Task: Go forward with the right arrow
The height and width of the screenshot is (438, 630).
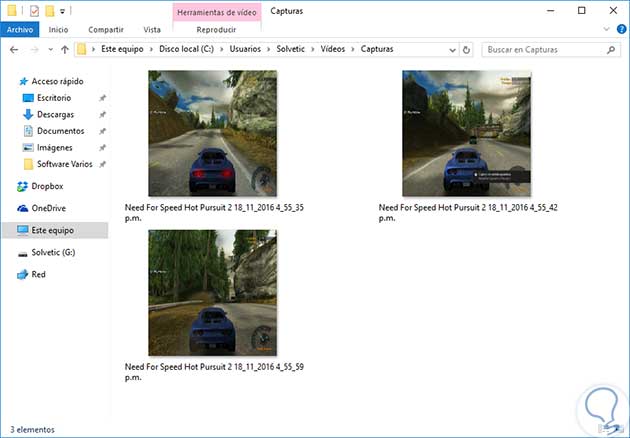Action: click(35, 50)
